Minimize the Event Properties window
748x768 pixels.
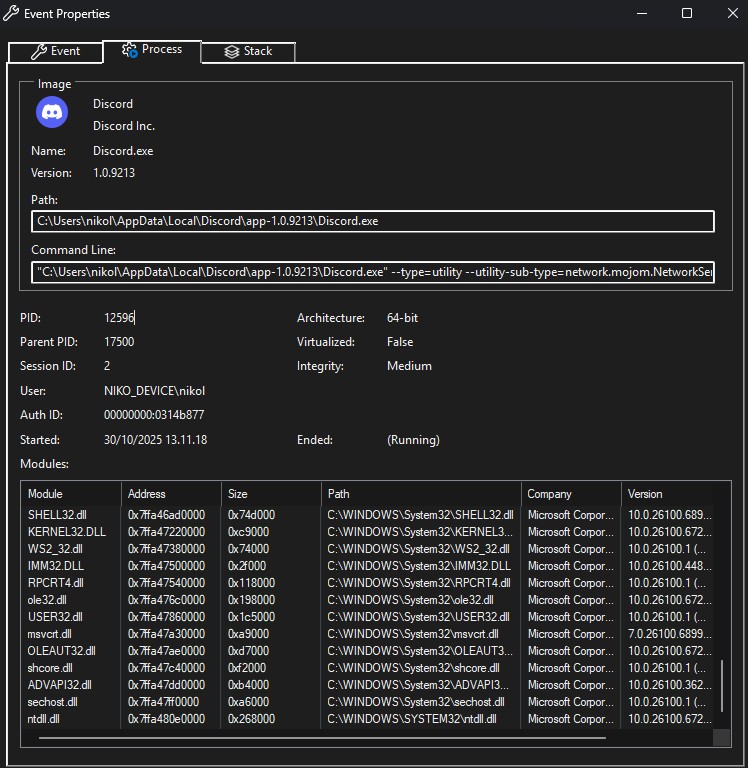click(642, 13)
